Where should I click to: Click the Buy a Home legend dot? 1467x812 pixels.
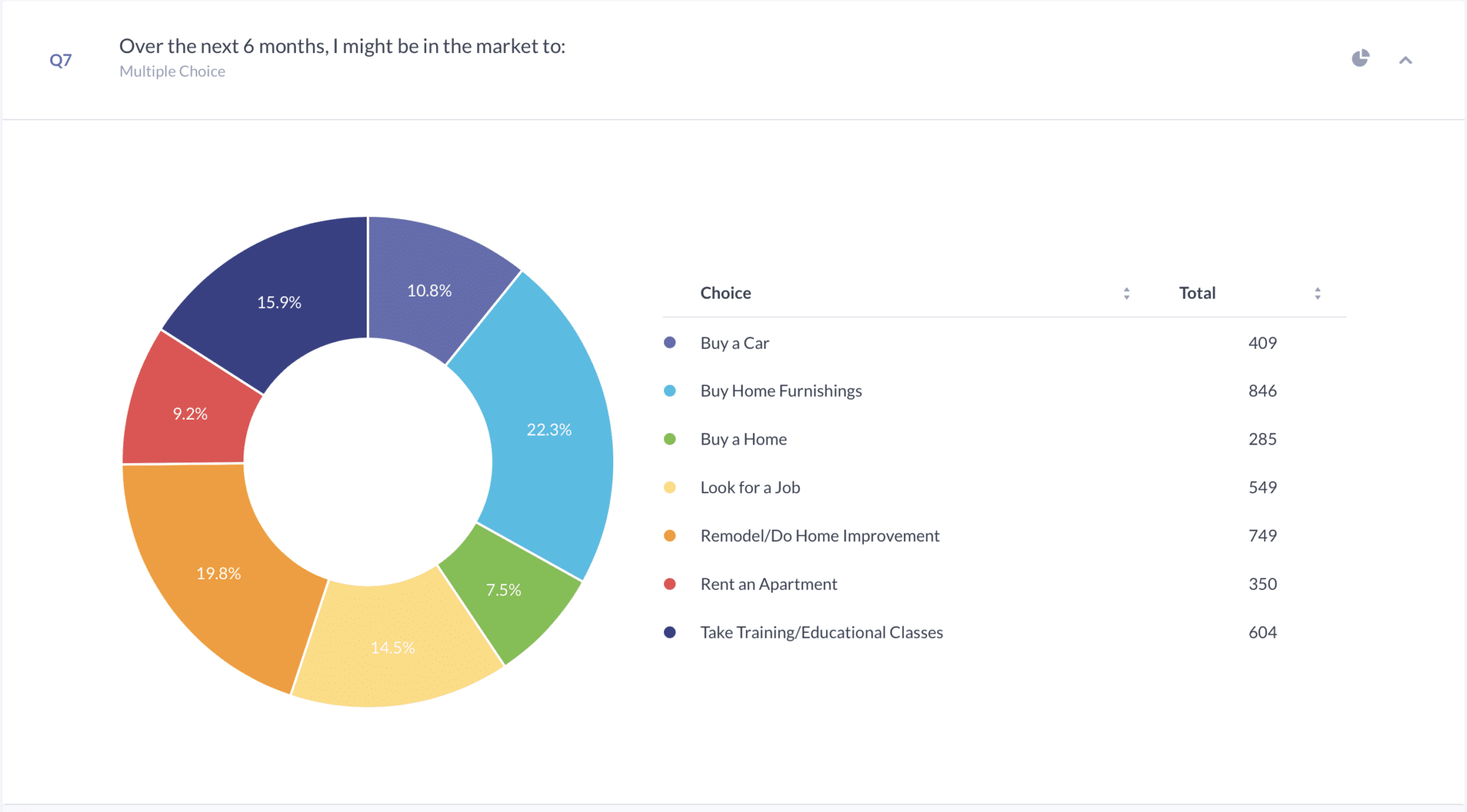[670, 439]
